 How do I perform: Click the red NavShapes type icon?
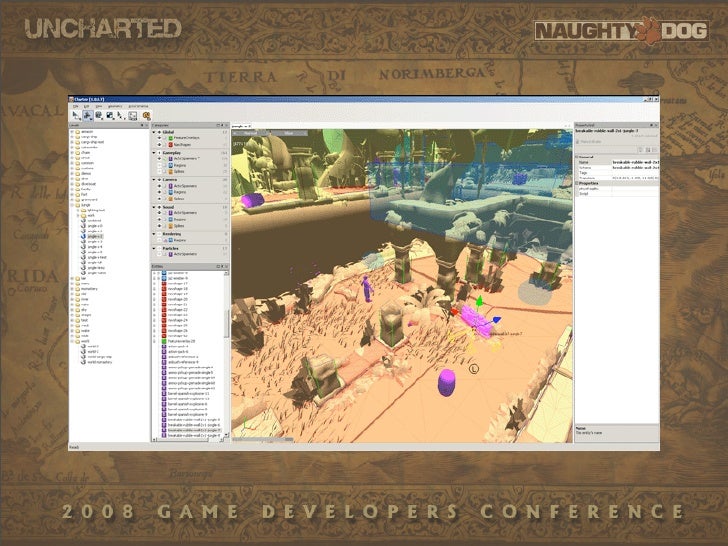pos(170,145)
